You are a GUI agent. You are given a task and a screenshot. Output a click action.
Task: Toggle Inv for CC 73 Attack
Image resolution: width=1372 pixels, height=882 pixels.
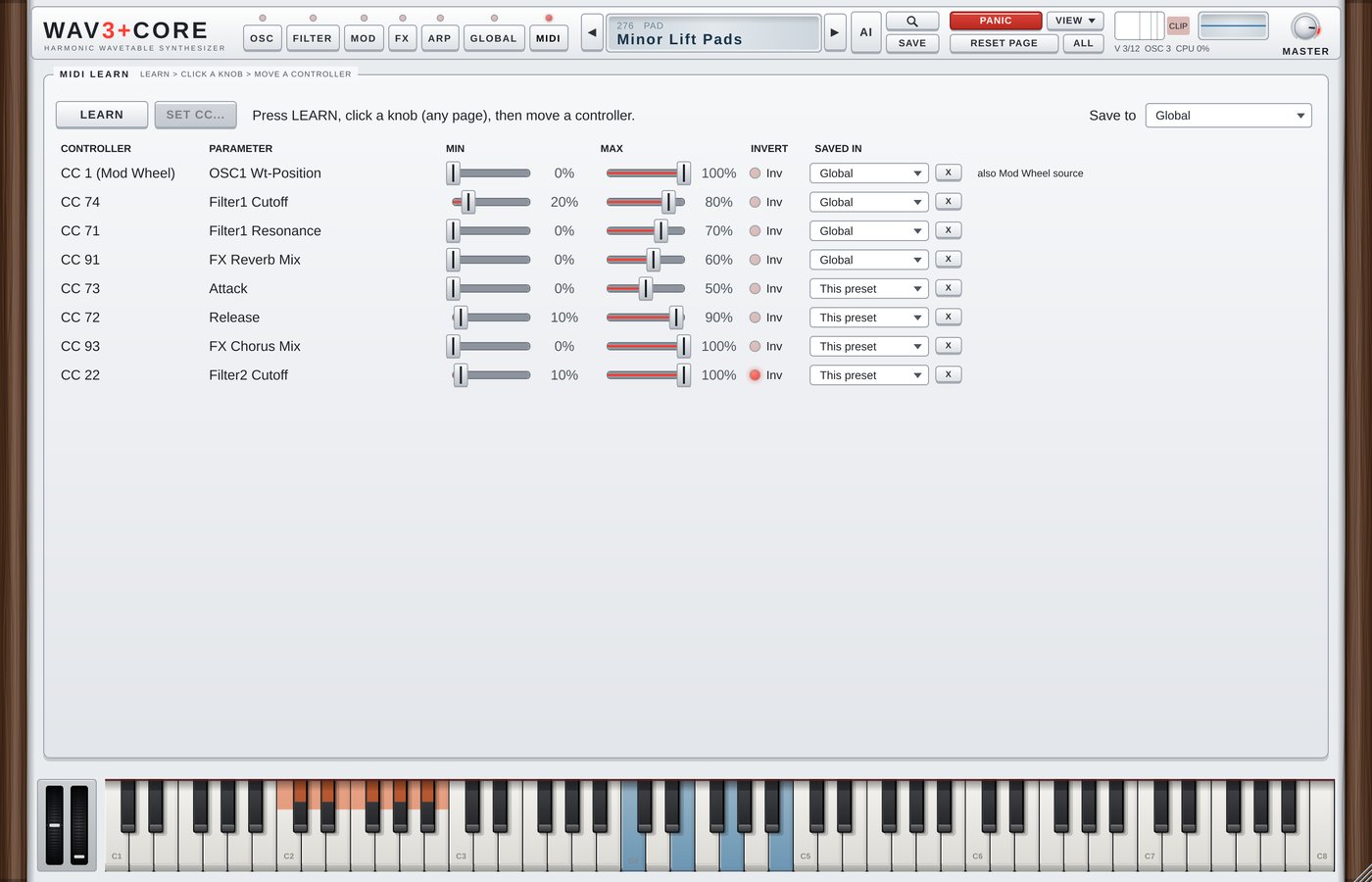coord(765,289)
